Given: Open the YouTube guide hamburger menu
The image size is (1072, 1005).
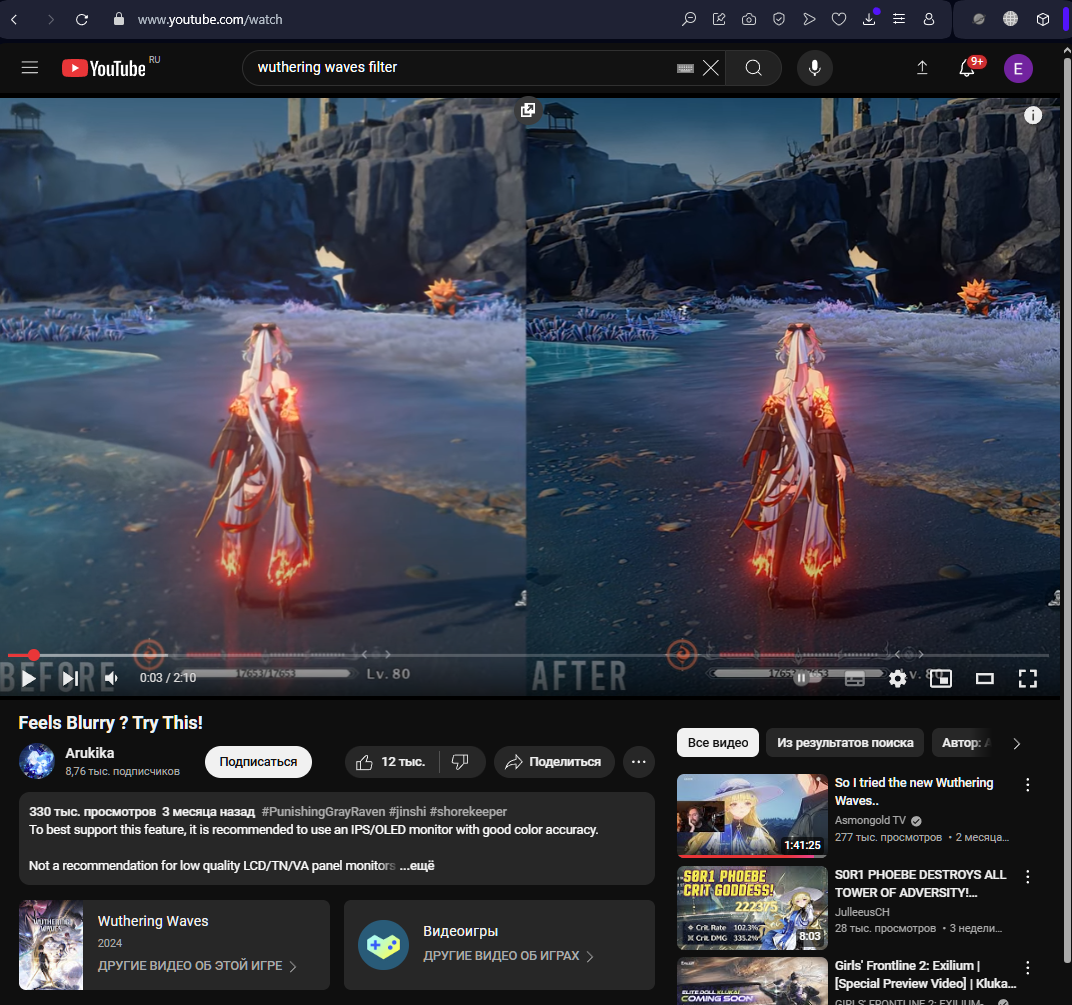Looking at the screenshot, I should (x=29, y=68).
